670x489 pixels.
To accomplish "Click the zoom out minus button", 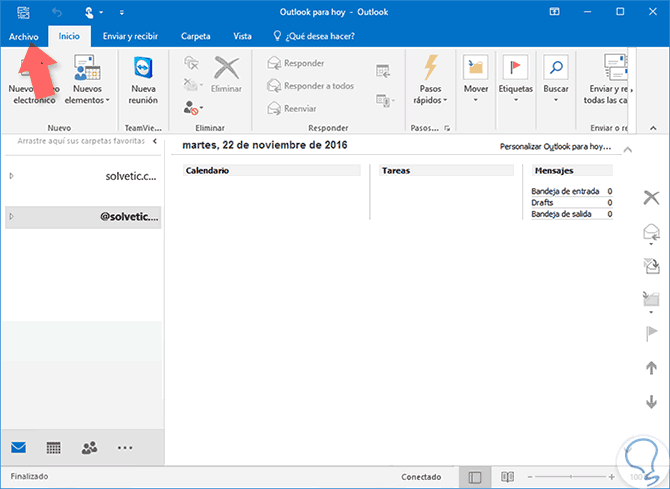I will tap(530, 477).
